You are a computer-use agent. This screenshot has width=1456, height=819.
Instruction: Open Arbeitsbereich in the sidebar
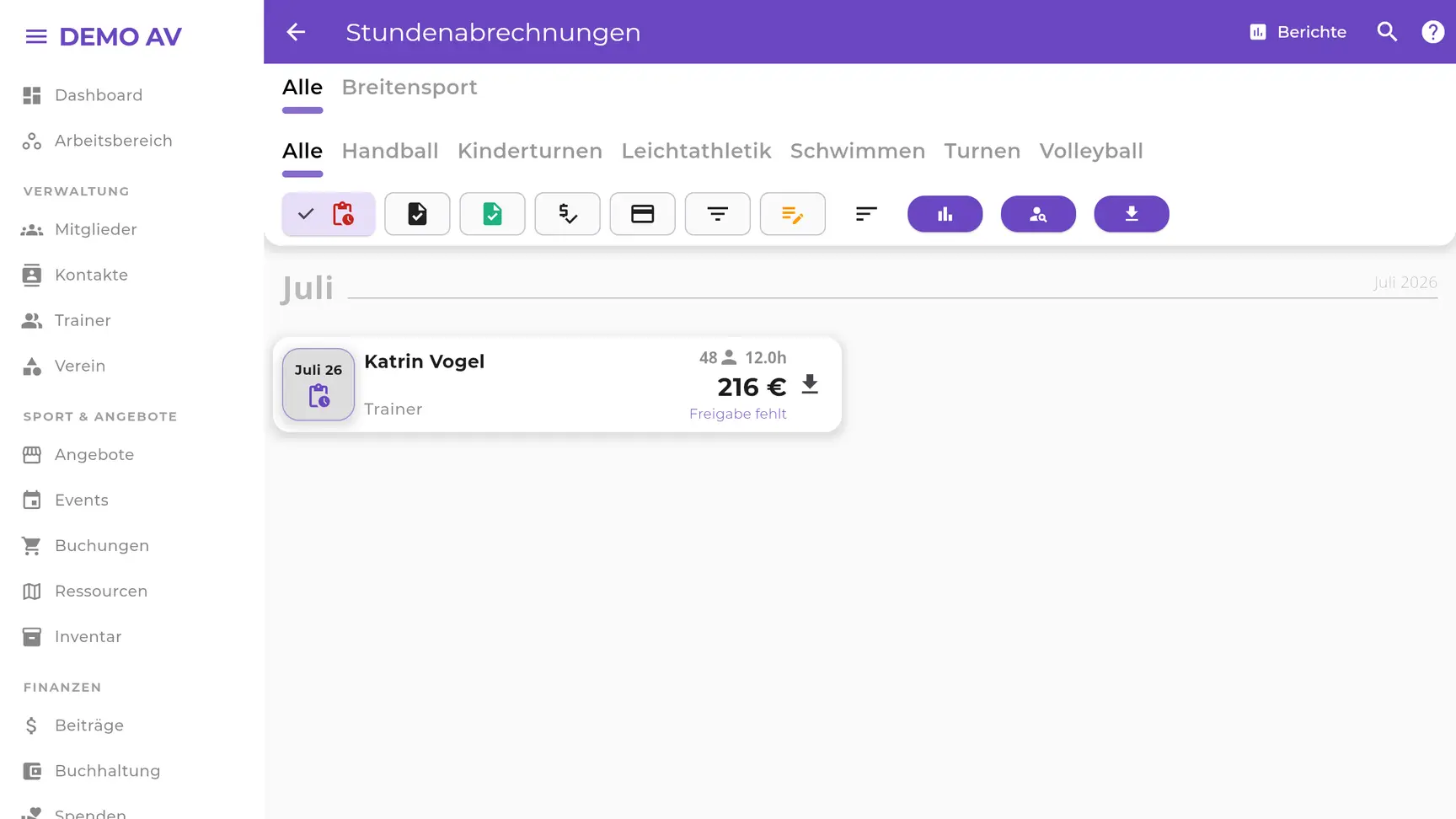pos(97,141)
